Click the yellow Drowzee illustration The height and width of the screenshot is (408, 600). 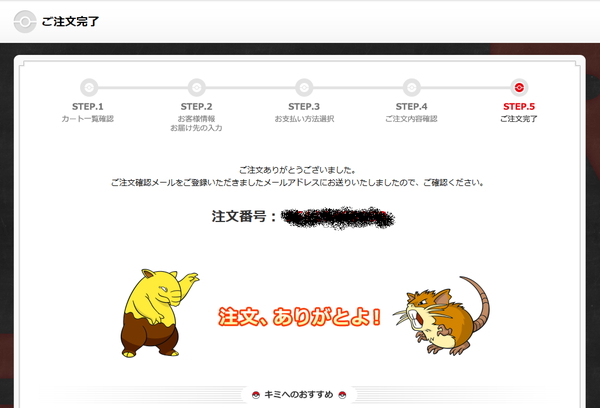tap(160, 313)
